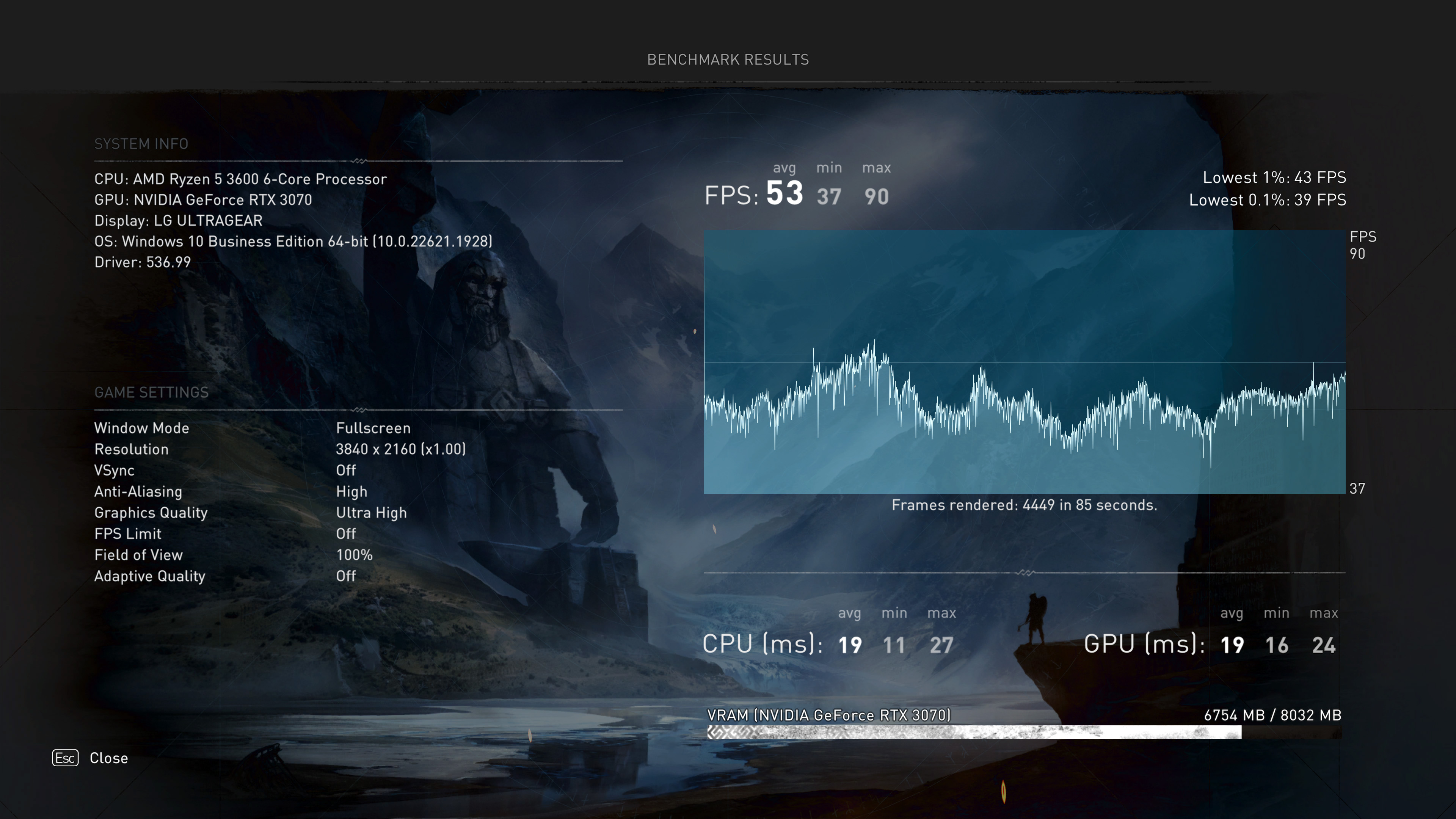Click the Adaptive Quality setting label
Viewport: 1456px width, 819px height.
click(150, 576)
